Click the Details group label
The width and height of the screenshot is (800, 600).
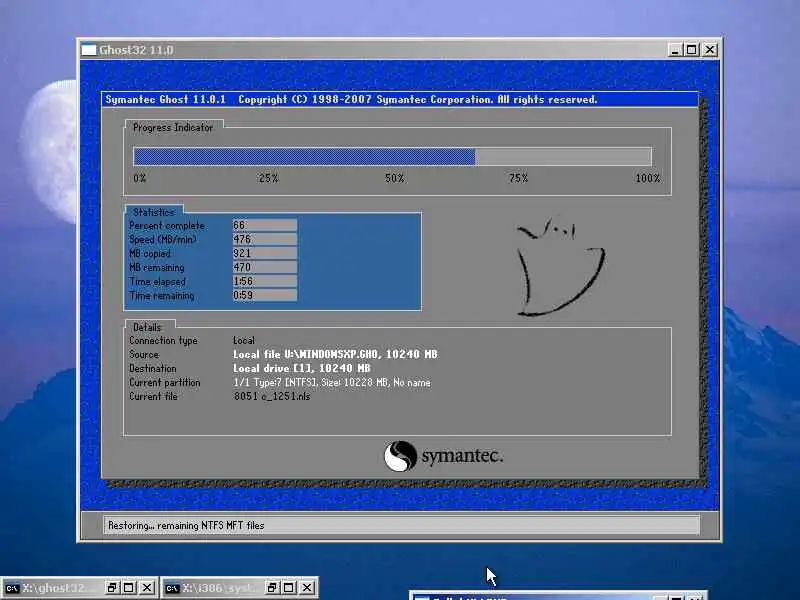point(147,327)
